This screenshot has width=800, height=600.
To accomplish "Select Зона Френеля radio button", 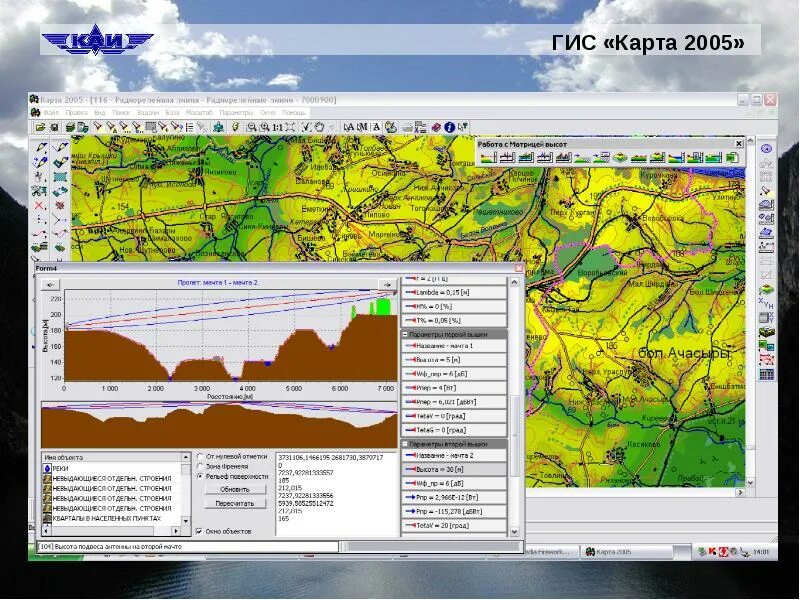I will [200, 466].
